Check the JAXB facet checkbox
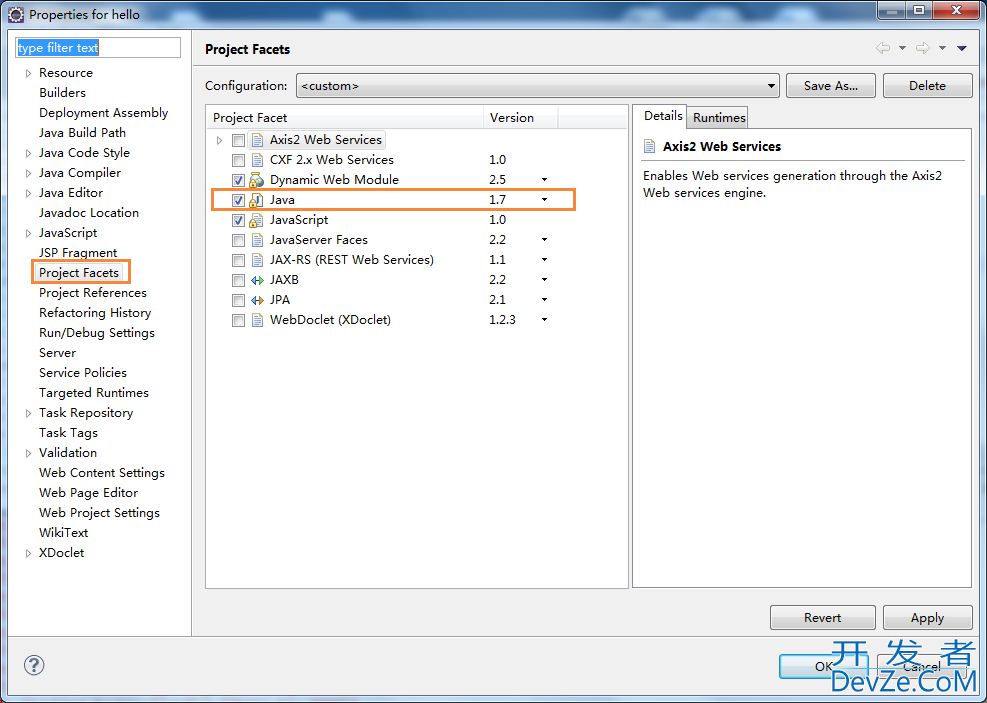987x703 pixels. coord(239,280)
